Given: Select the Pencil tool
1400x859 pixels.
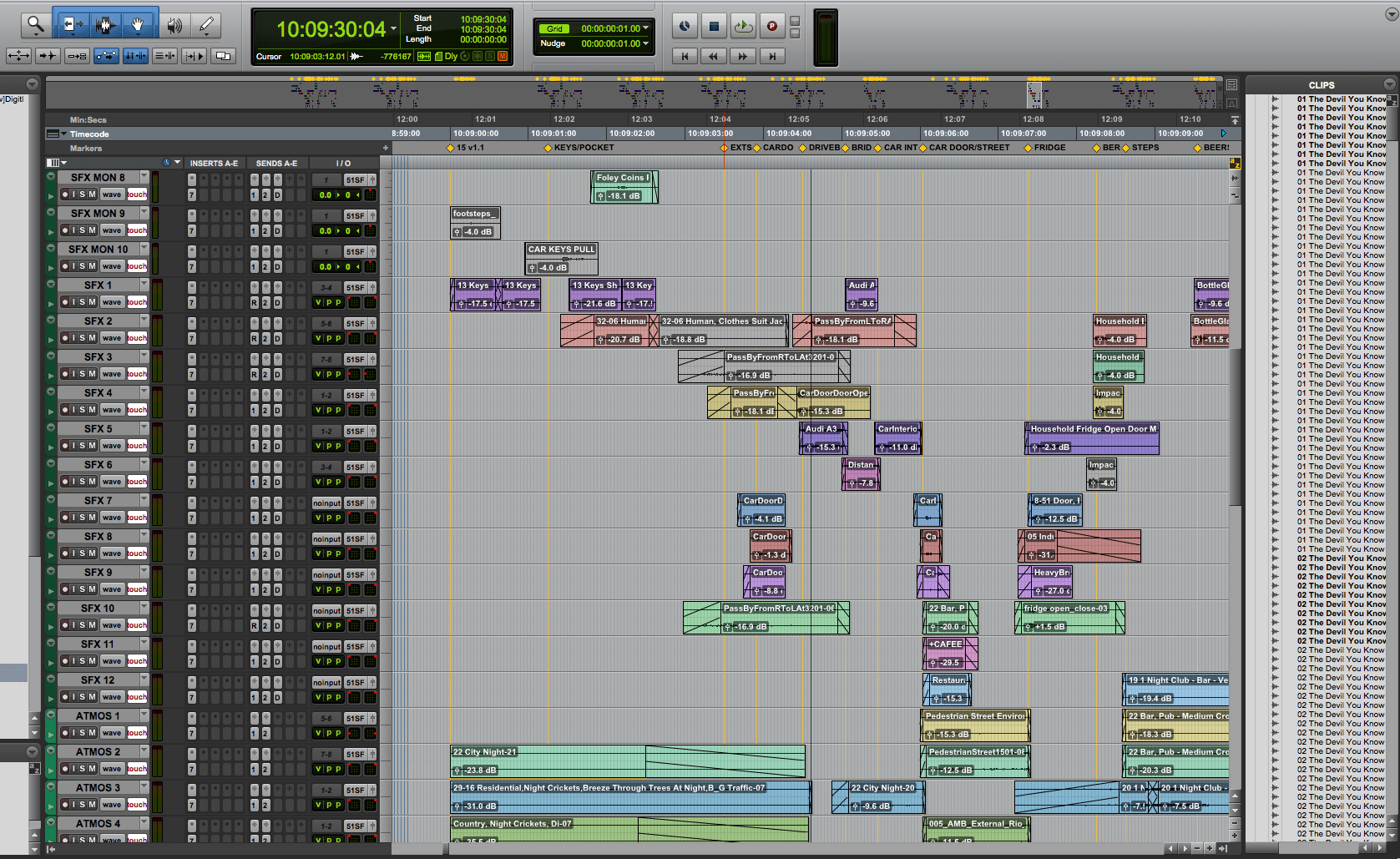Looking at the screenshot, I should point(207,25).
